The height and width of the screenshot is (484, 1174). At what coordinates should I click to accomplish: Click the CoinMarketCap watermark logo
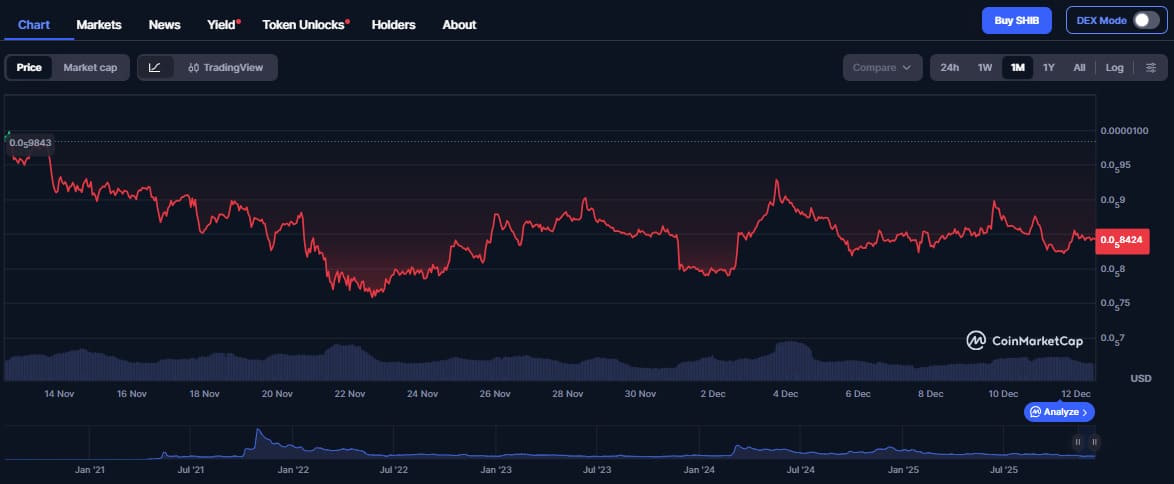[x=1025, y=341]
